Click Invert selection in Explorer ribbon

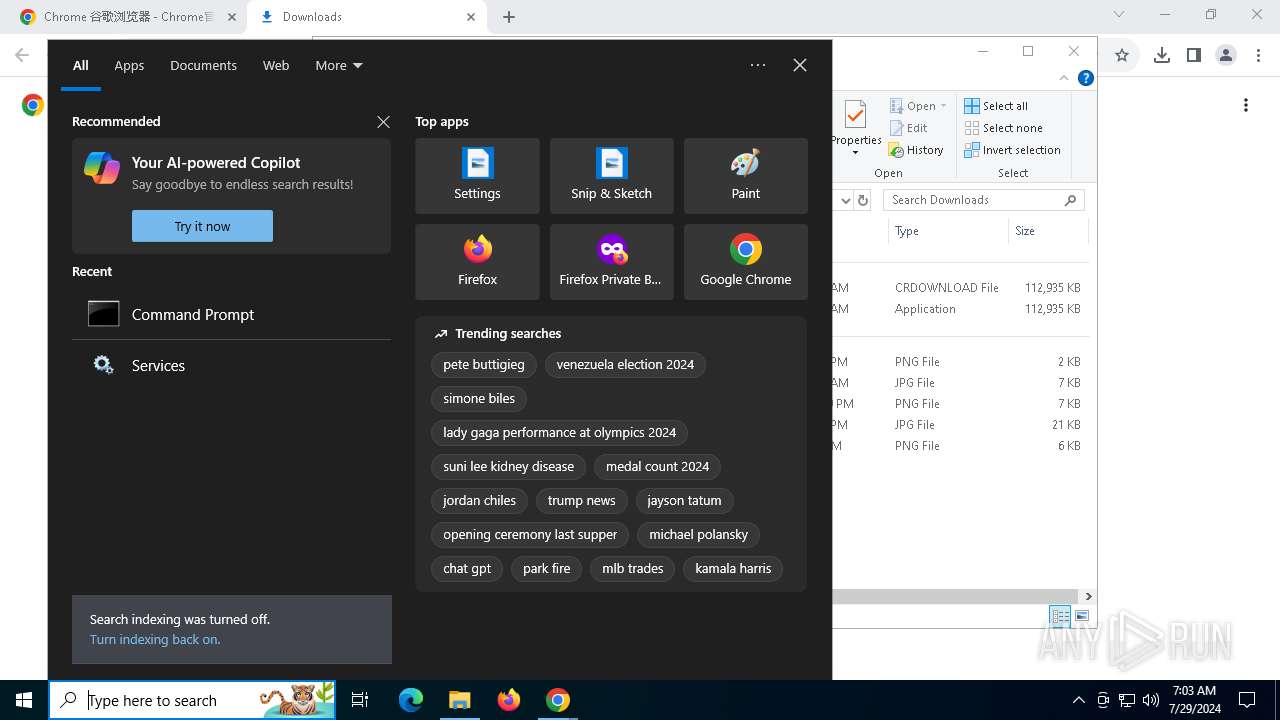coord(1012,150)
